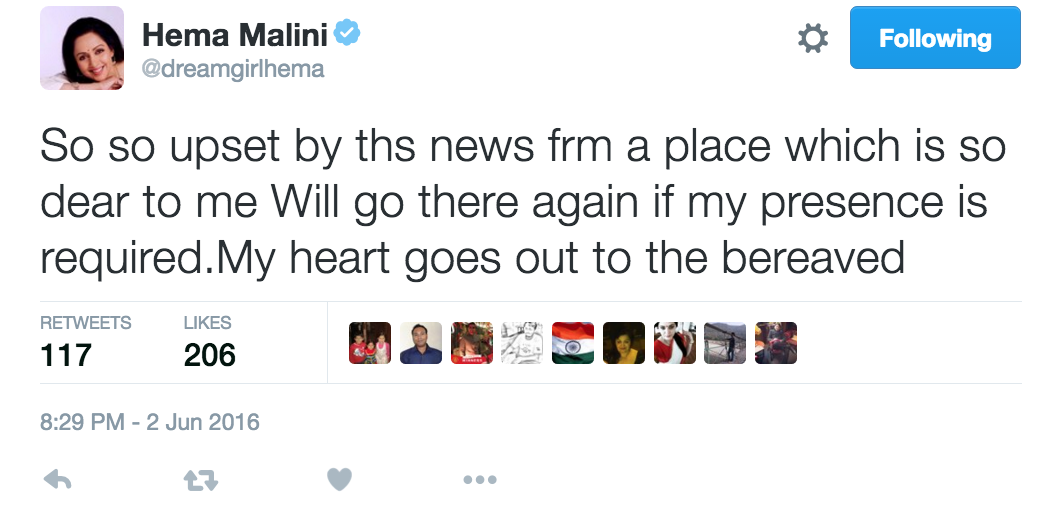The height and width of the screenshot is (532, 1053).
Task: Click the tweet text body
Action: click(522, 203)
